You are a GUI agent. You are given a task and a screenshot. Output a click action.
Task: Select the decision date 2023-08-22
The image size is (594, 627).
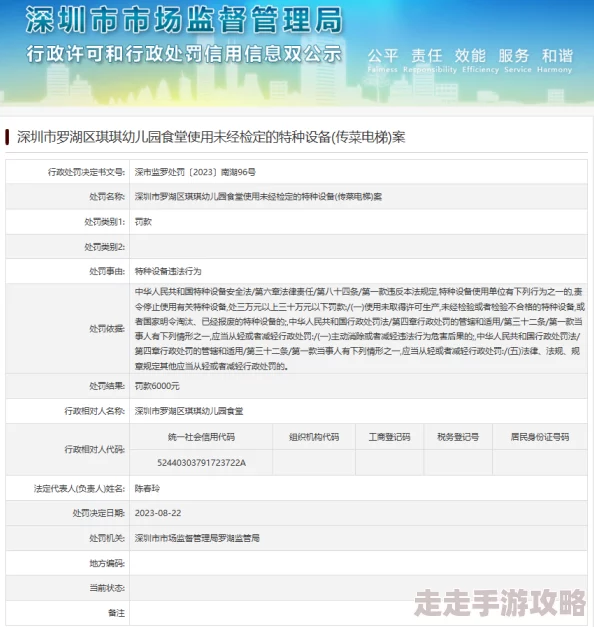pyautogui.click(x=158, y=513)
